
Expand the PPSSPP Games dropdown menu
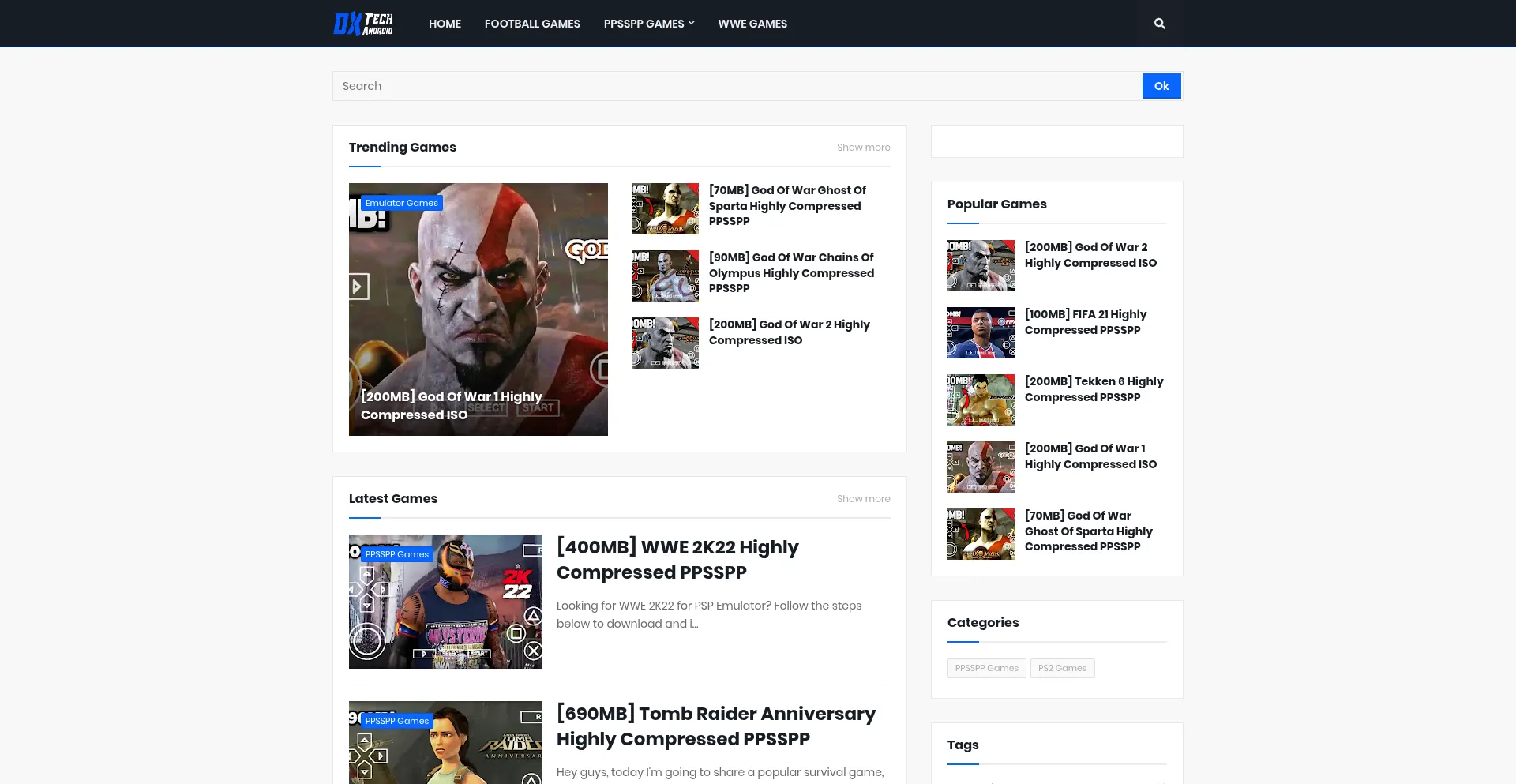(649, 24)
